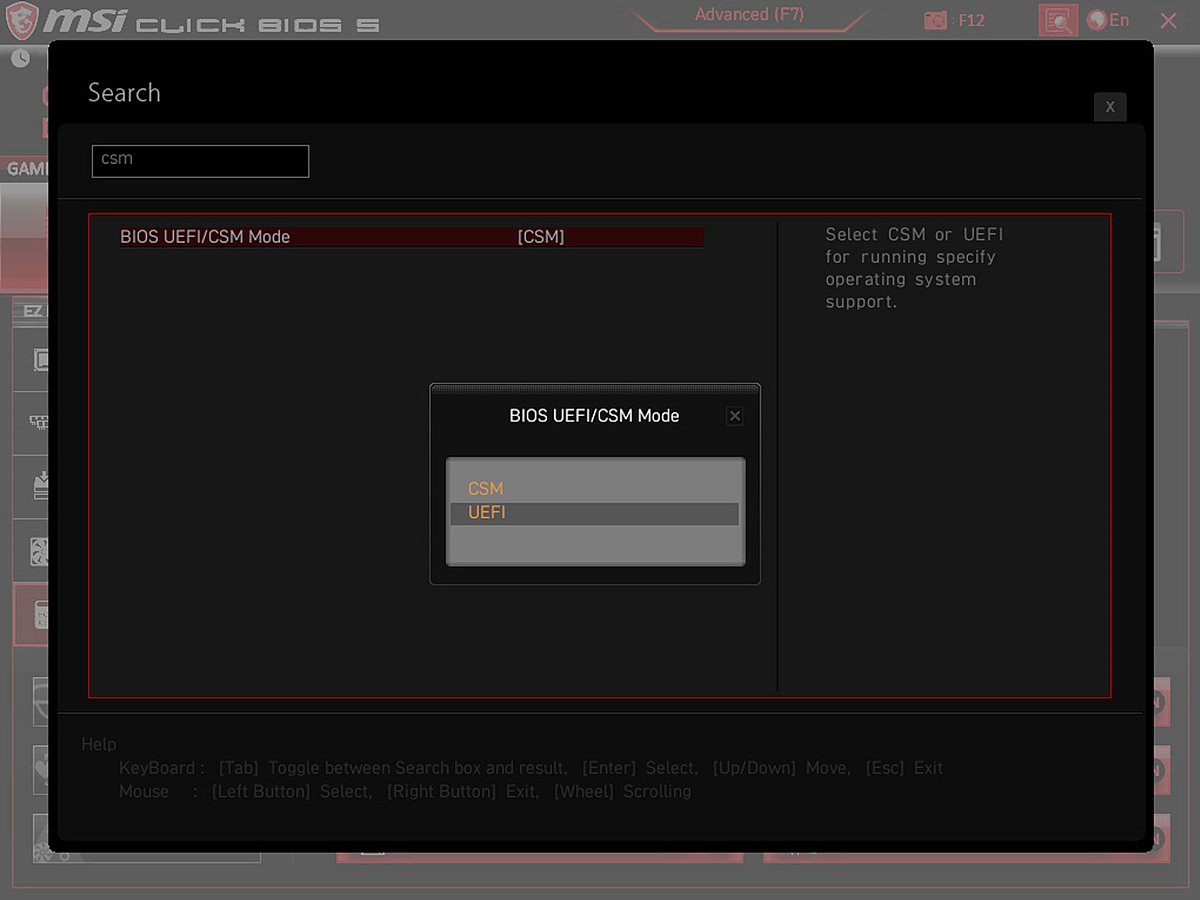Click the BIOS UEFI/CSM Mode popup title
The image size is (1200, 900).
point(594,416)
